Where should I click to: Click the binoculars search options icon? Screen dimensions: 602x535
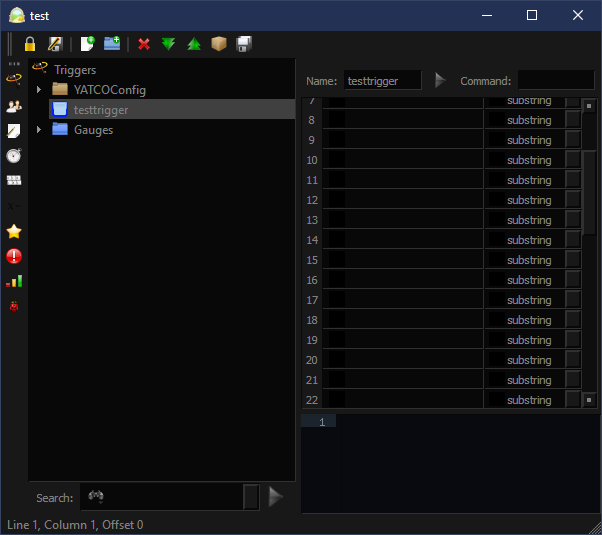[96, 496]
